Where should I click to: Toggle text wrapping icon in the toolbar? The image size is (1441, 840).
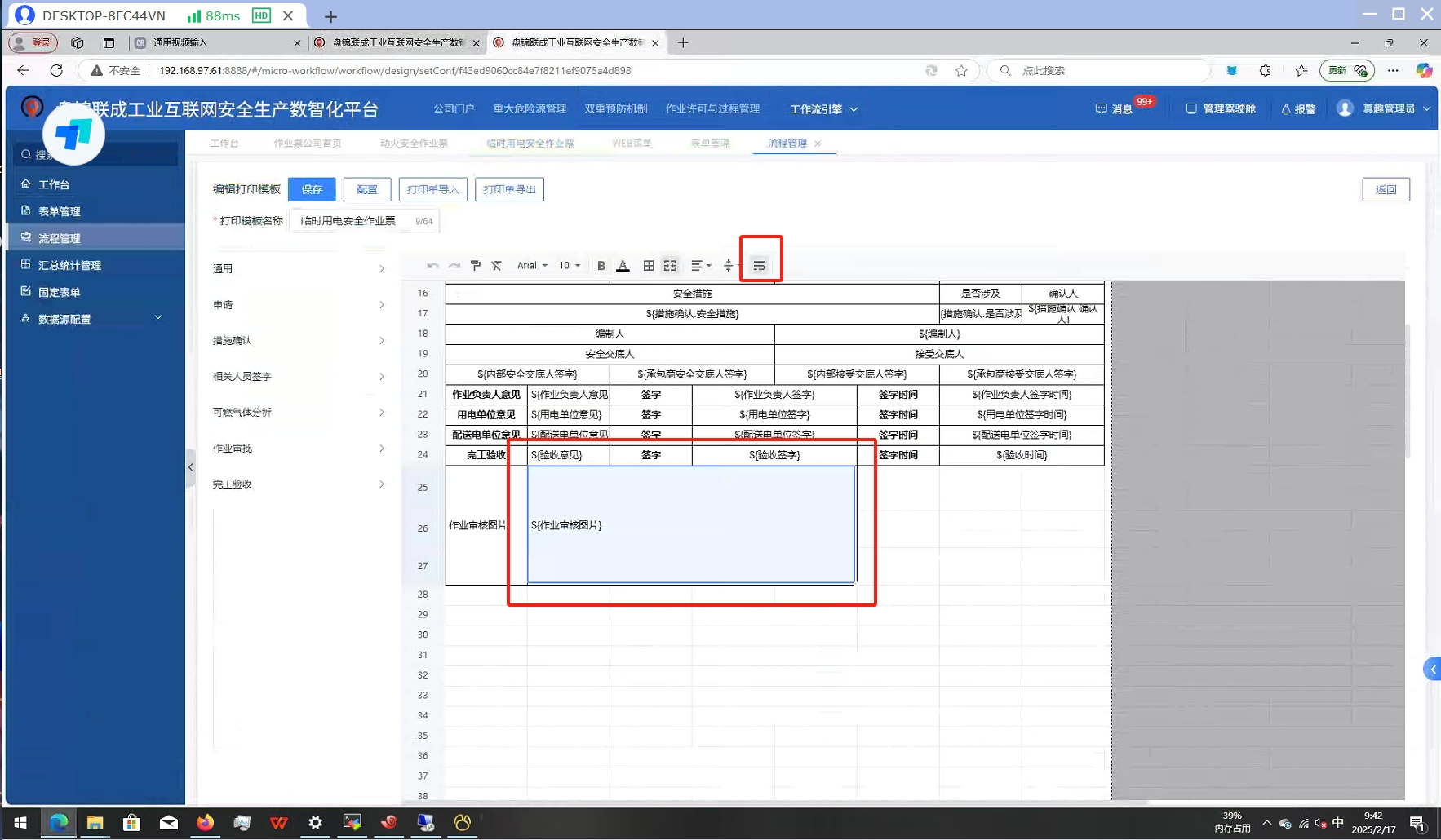(760, 266)
